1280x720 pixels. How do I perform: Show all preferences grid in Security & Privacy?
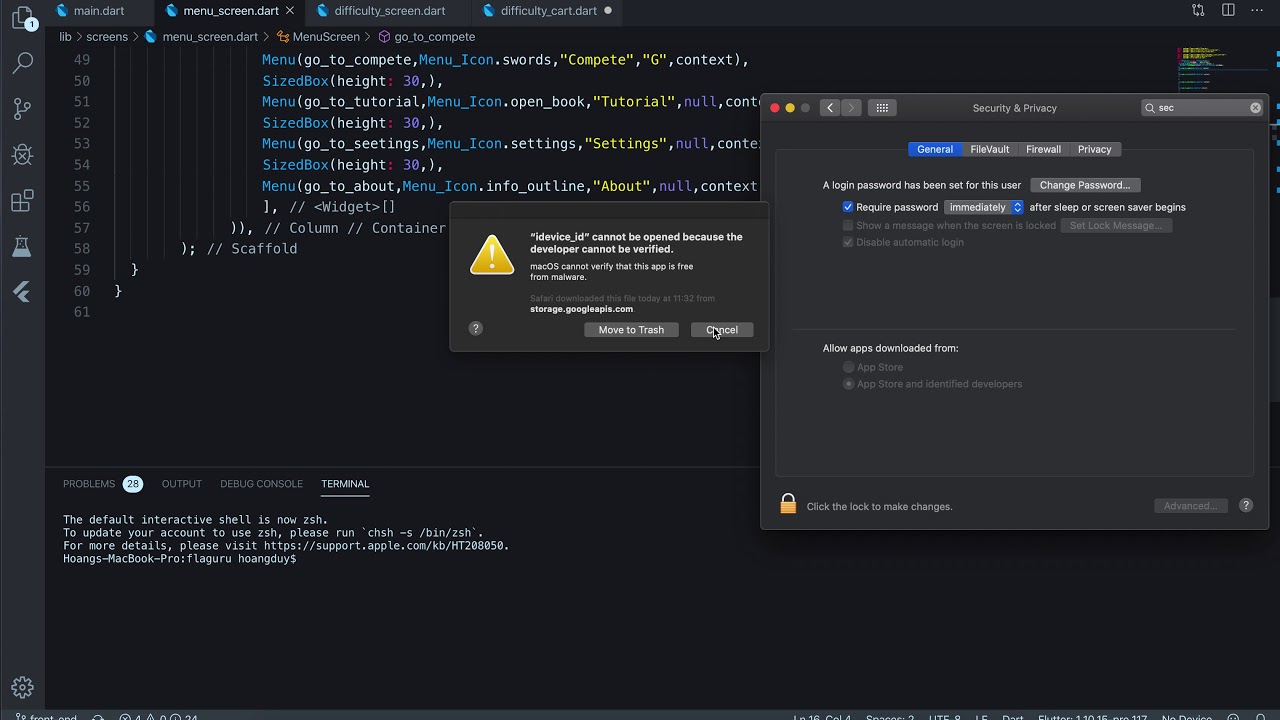click(881, 108)
